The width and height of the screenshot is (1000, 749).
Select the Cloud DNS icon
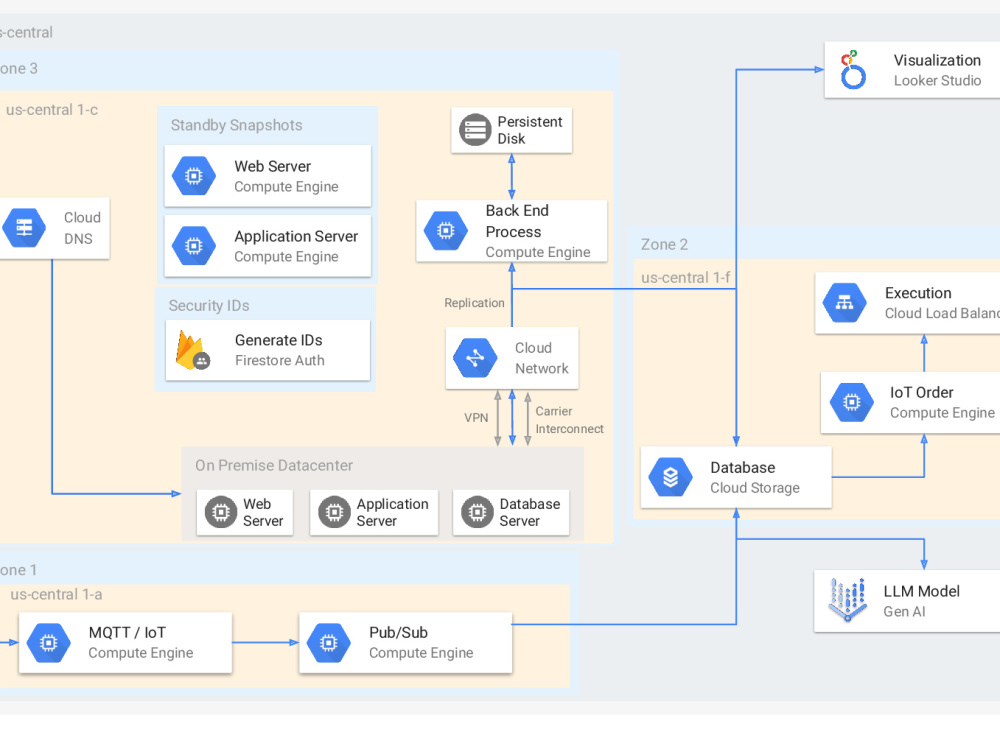pos(23,228)
